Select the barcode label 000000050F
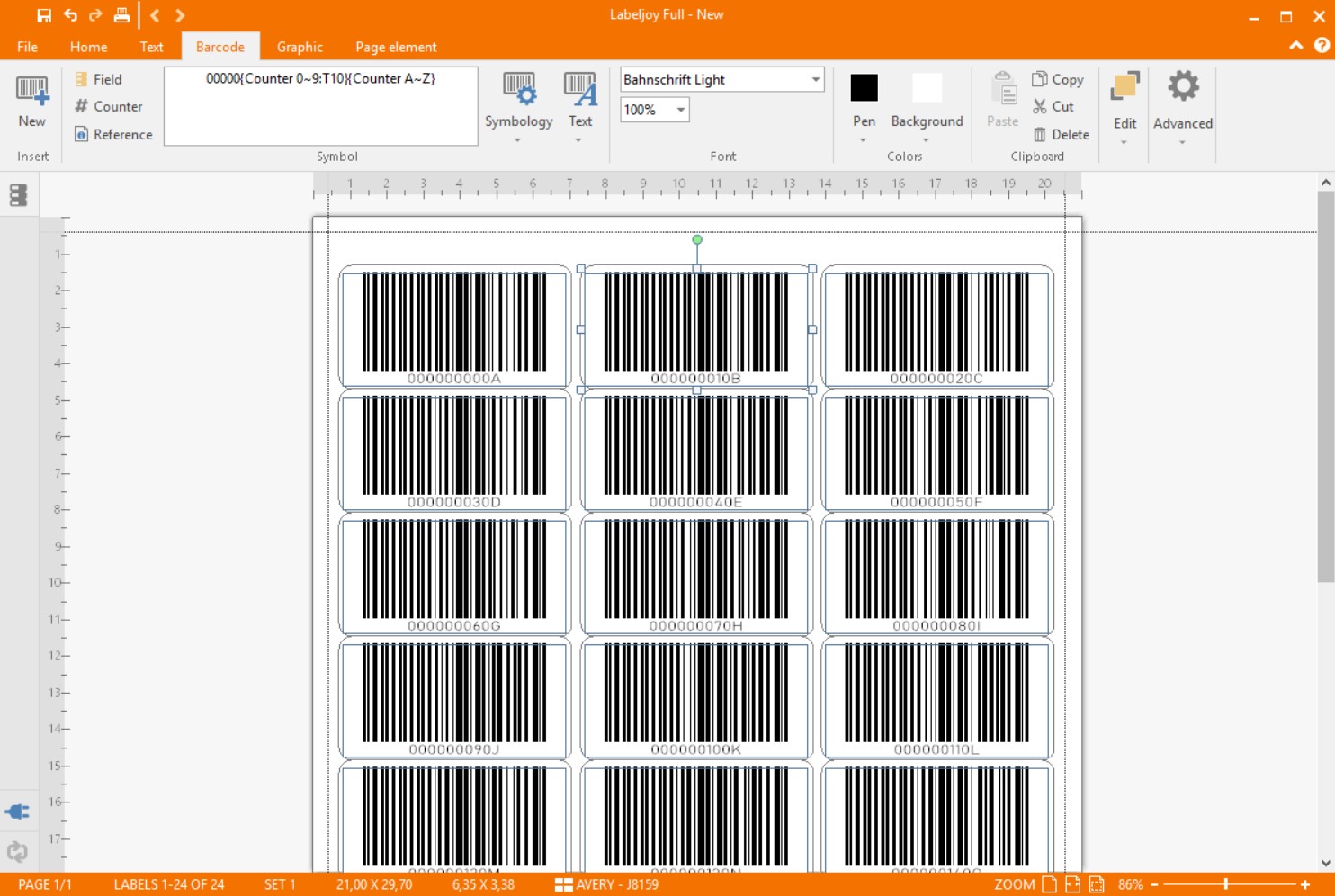Image resolution: width=1335 pixels, height=896 pixels. click(x=937, y=451)
